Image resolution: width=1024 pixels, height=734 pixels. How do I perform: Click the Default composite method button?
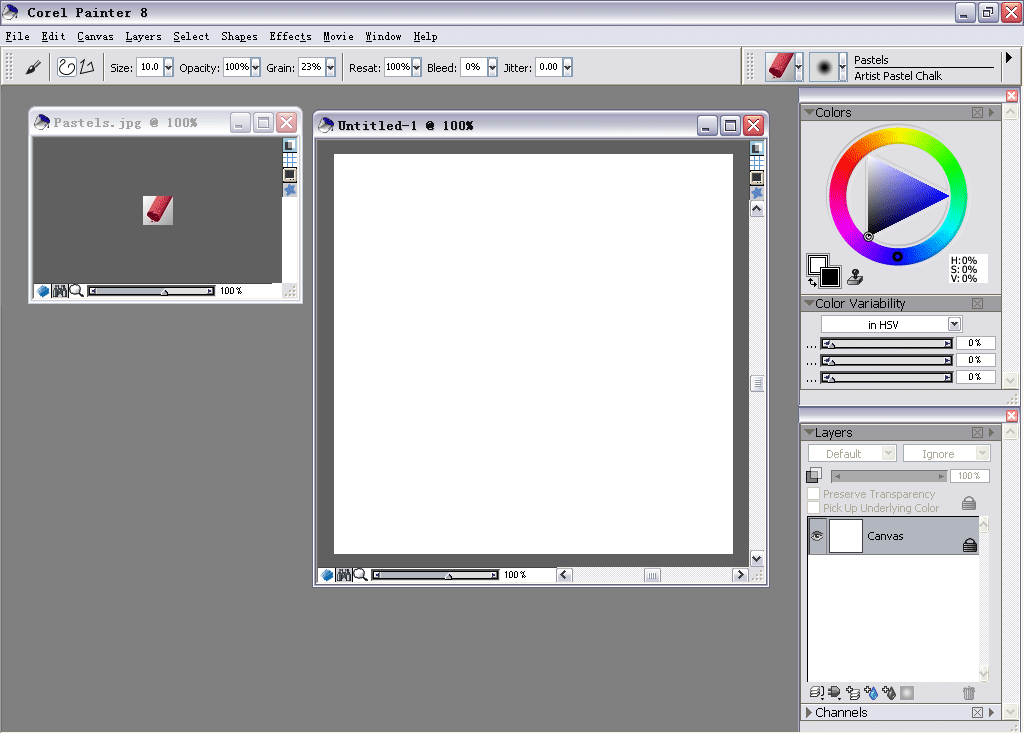click(x=852, y=453)
